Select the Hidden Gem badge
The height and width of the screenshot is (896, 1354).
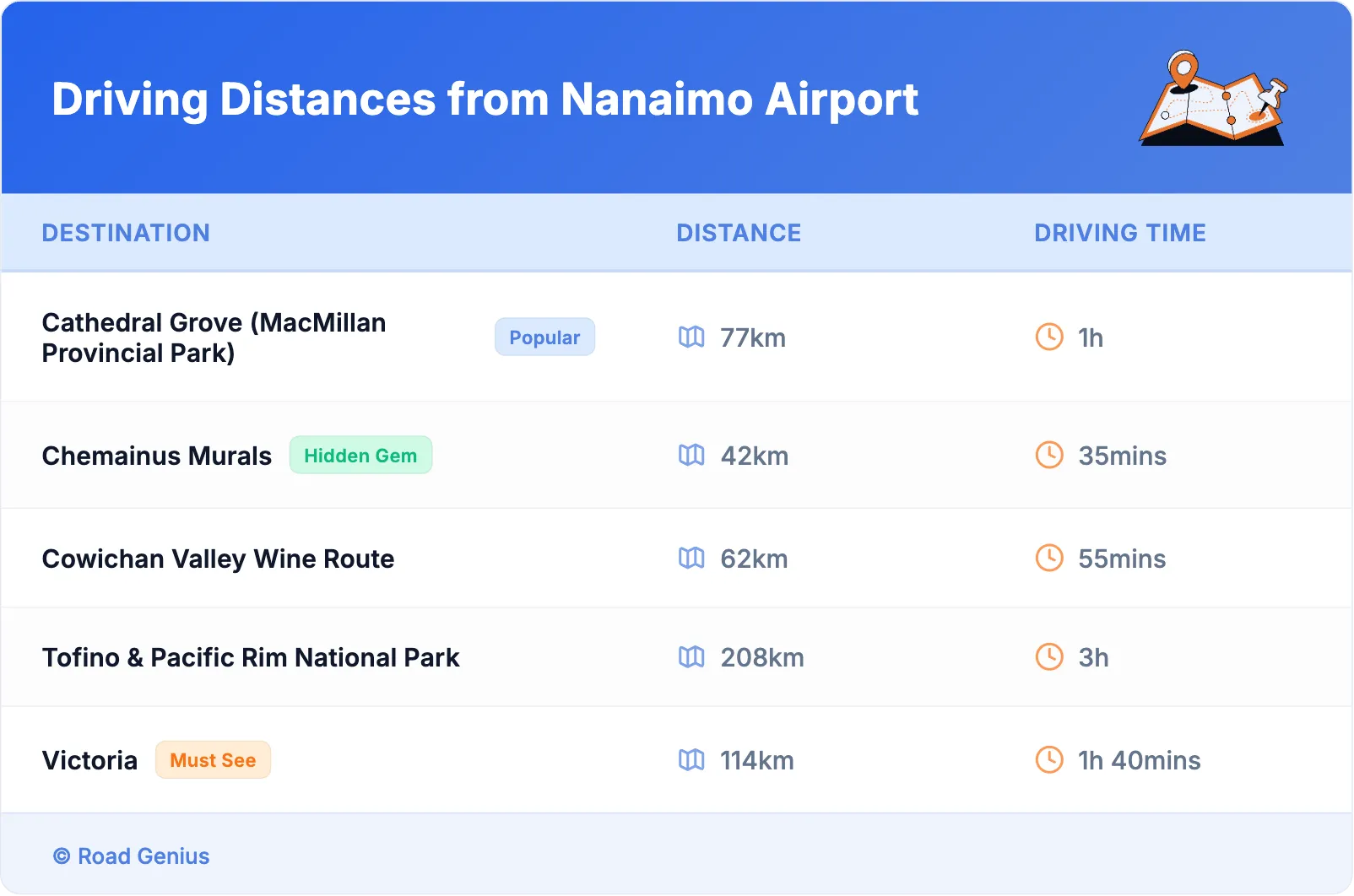tap(360, 456)
